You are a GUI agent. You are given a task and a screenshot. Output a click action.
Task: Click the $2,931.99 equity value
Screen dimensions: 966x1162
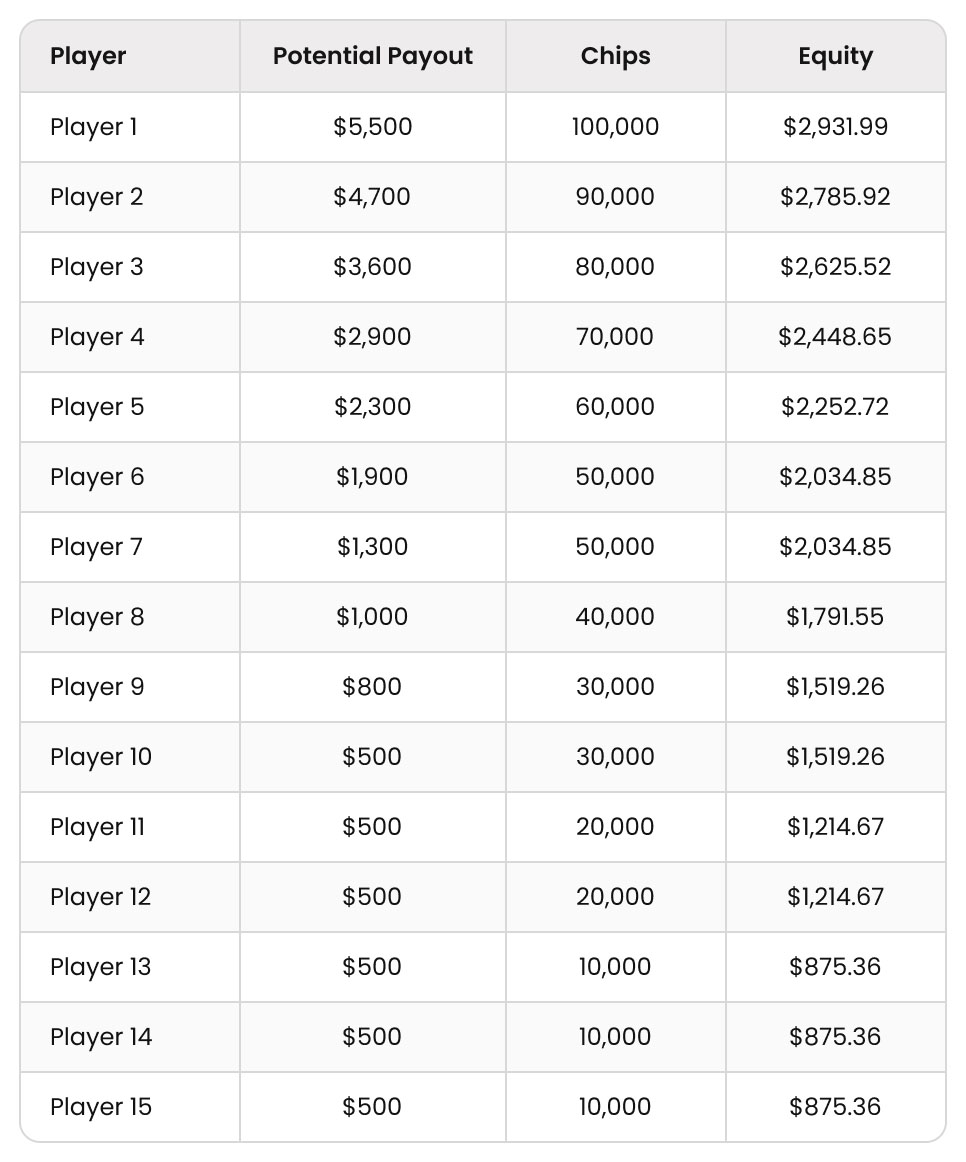click(835, 127)
